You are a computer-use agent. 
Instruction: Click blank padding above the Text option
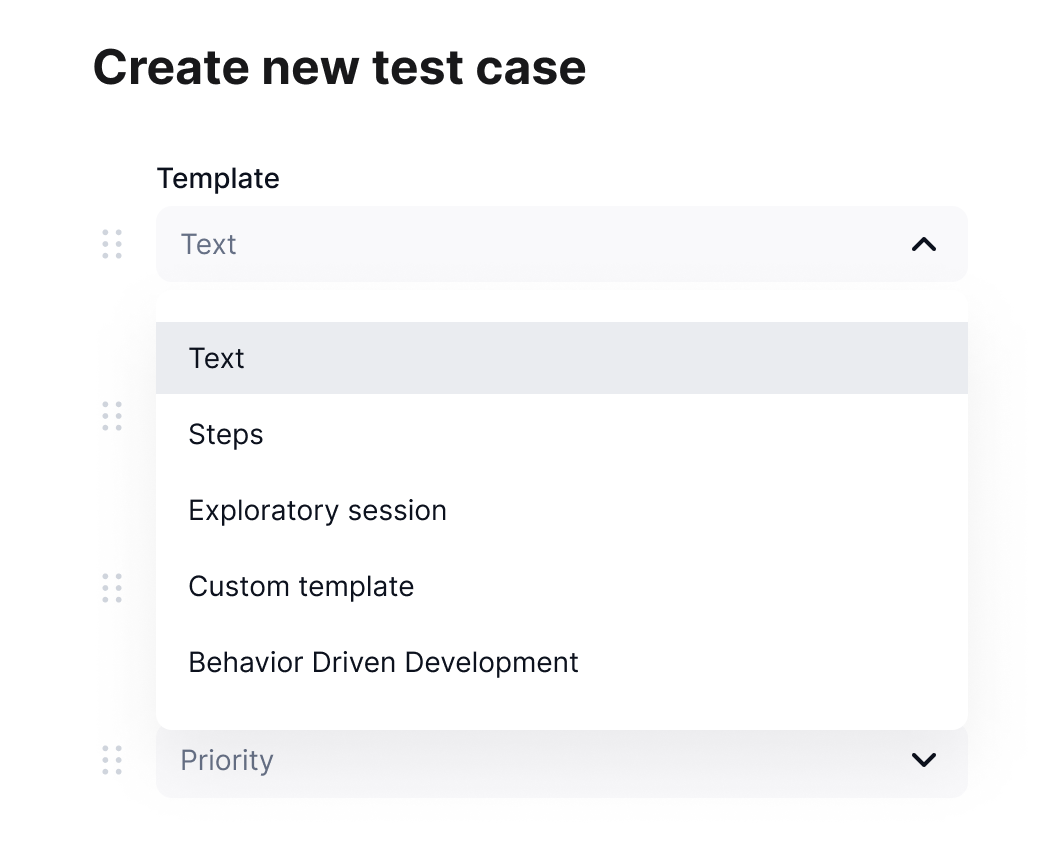(x=561, y=308)
